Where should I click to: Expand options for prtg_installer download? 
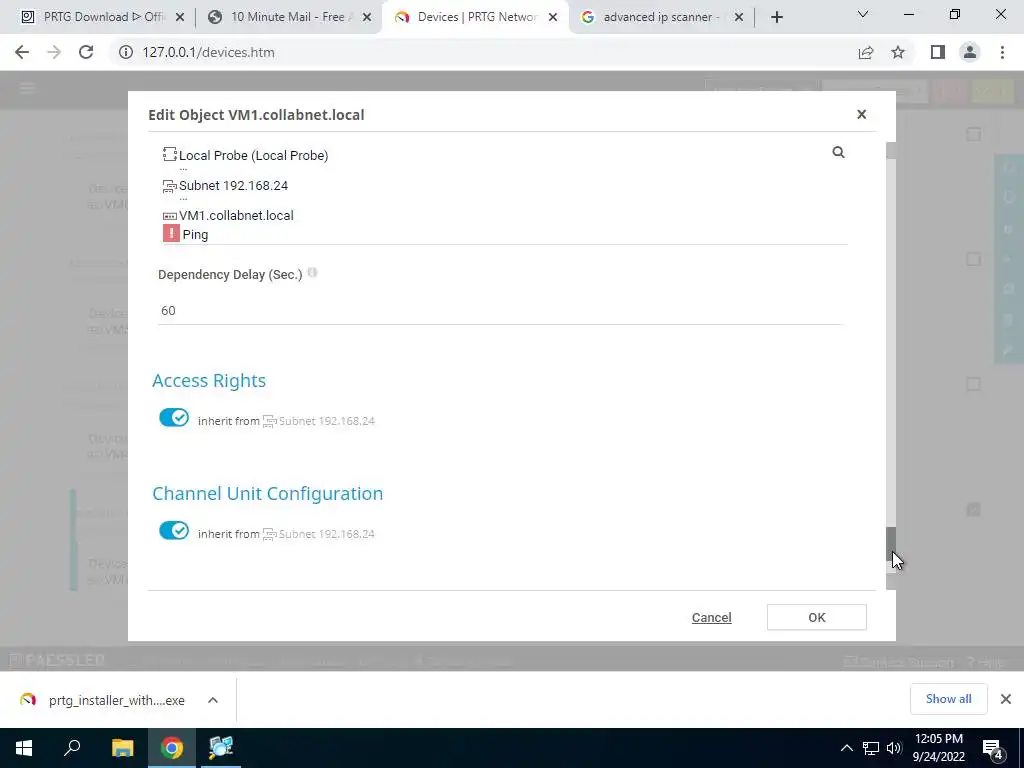[213, 700]
